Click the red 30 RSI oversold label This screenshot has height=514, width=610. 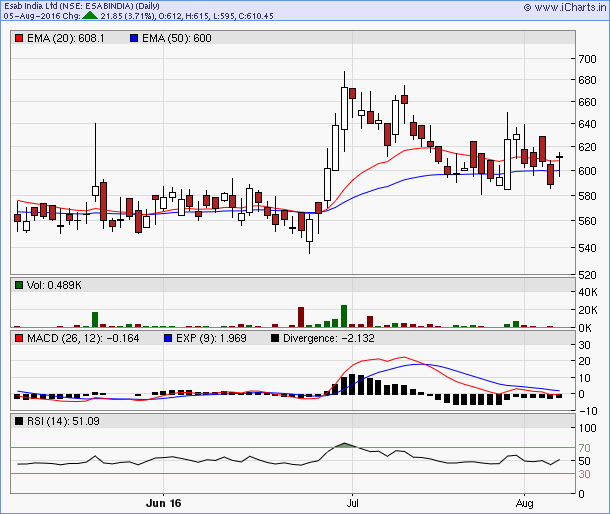click(584, 474)
